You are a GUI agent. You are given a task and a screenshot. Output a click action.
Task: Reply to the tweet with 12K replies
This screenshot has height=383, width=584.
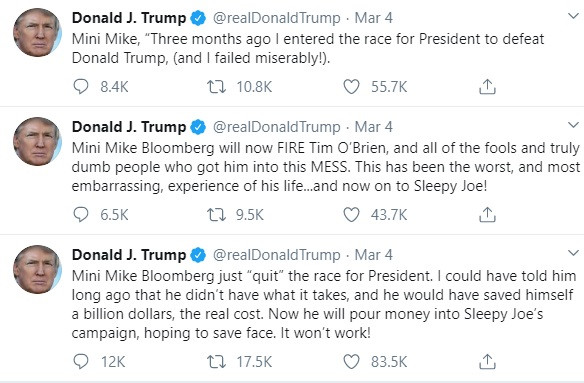click(x=80, y=362)
